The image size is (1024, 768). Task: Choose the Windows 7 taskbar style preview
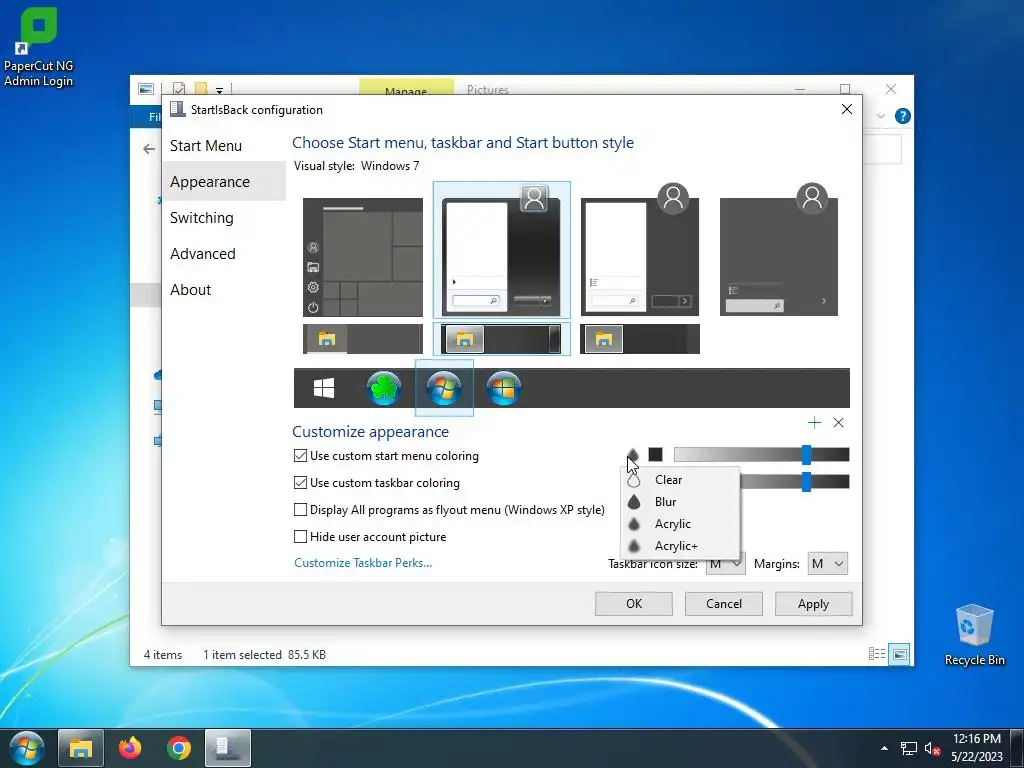pyautogui.click(x=502, y=339)
